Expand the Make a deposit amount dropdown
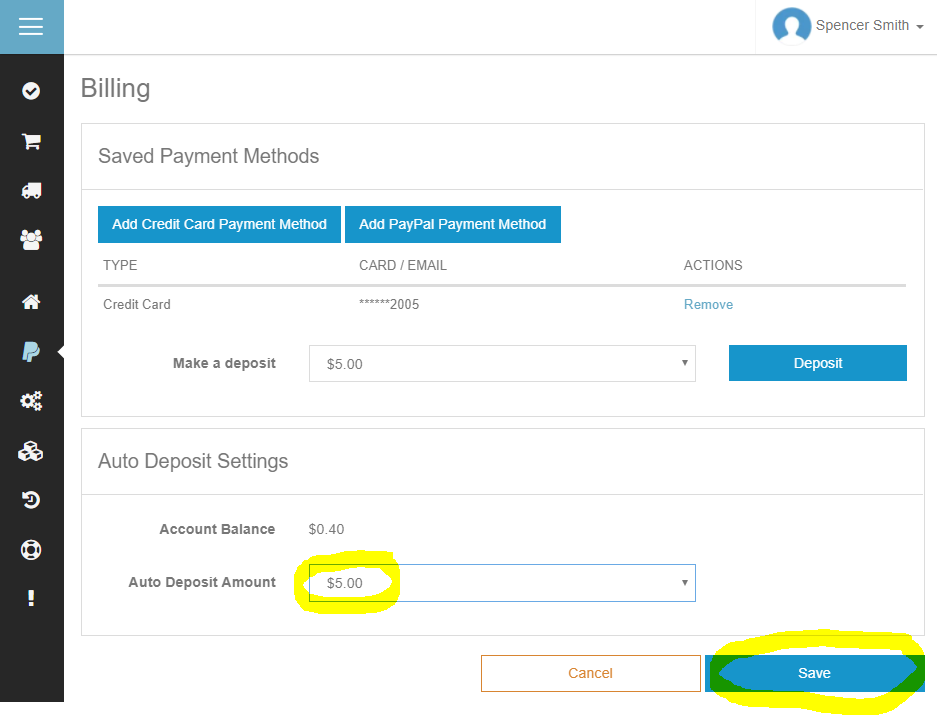 [x=502, y=364]
